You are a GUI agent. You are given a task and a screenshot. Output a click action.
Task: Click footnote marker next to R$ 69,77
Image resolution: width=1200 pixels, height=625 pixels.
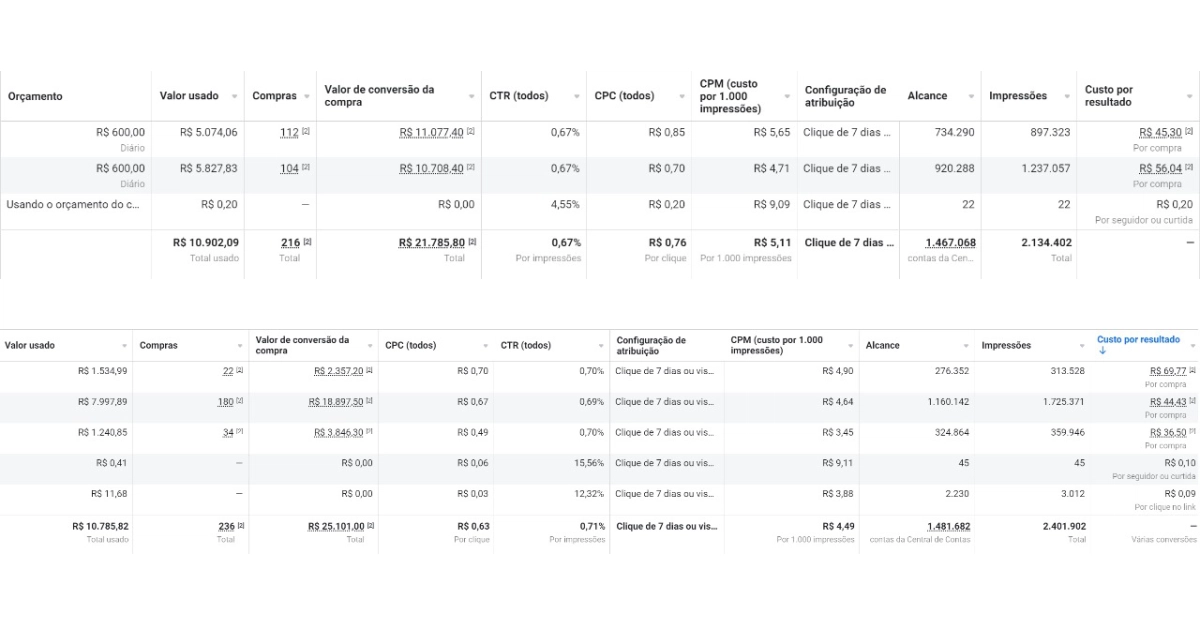tap(1192, 370)
